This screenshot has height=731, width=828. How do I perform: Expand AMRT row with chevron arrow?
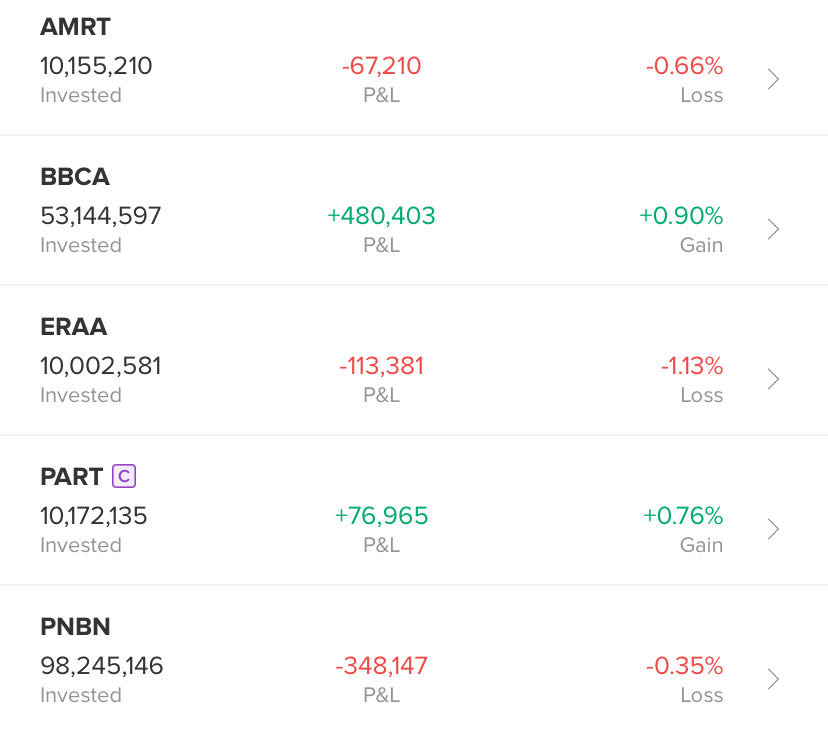point(773,79)
